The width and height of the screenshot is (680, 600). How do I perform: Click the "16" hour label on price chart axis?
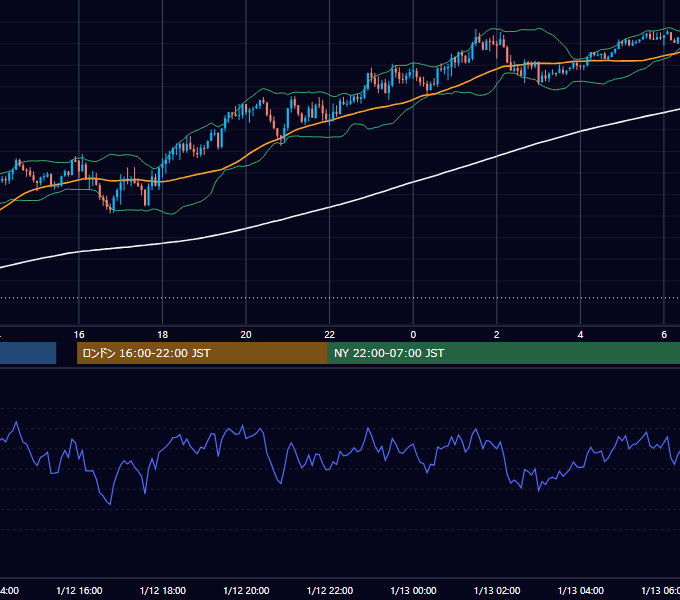[x=79, y=335]
